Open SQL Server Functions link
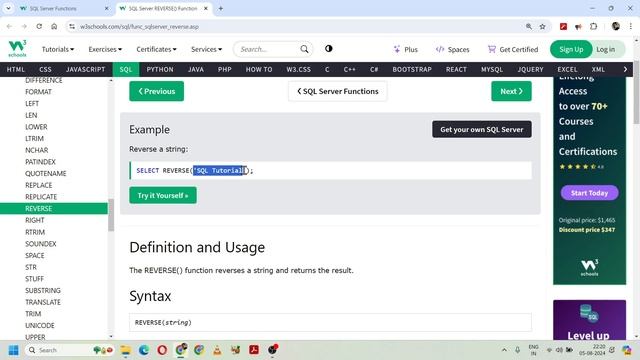 point(338,91)
